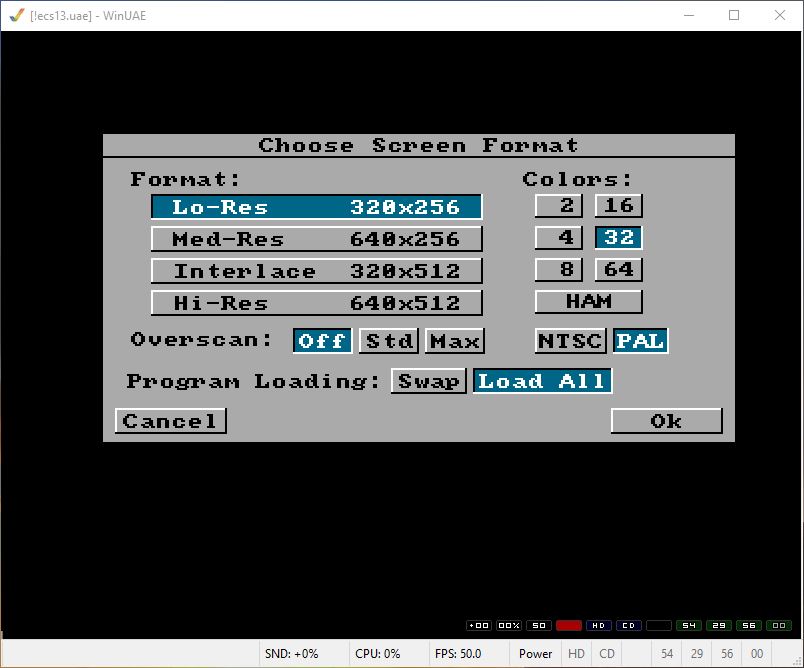Choose Interlace 320x512 format

point(316,271)
